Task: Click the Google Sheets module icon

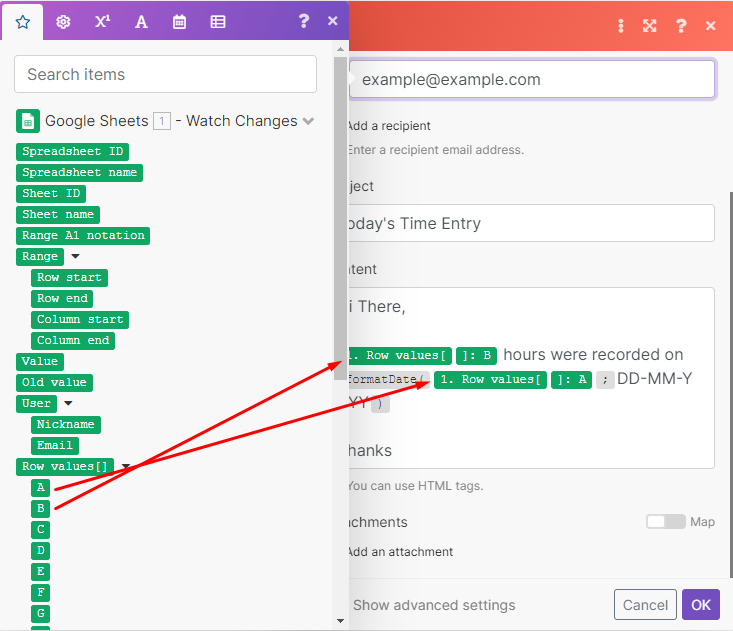Action: point(28,121)
